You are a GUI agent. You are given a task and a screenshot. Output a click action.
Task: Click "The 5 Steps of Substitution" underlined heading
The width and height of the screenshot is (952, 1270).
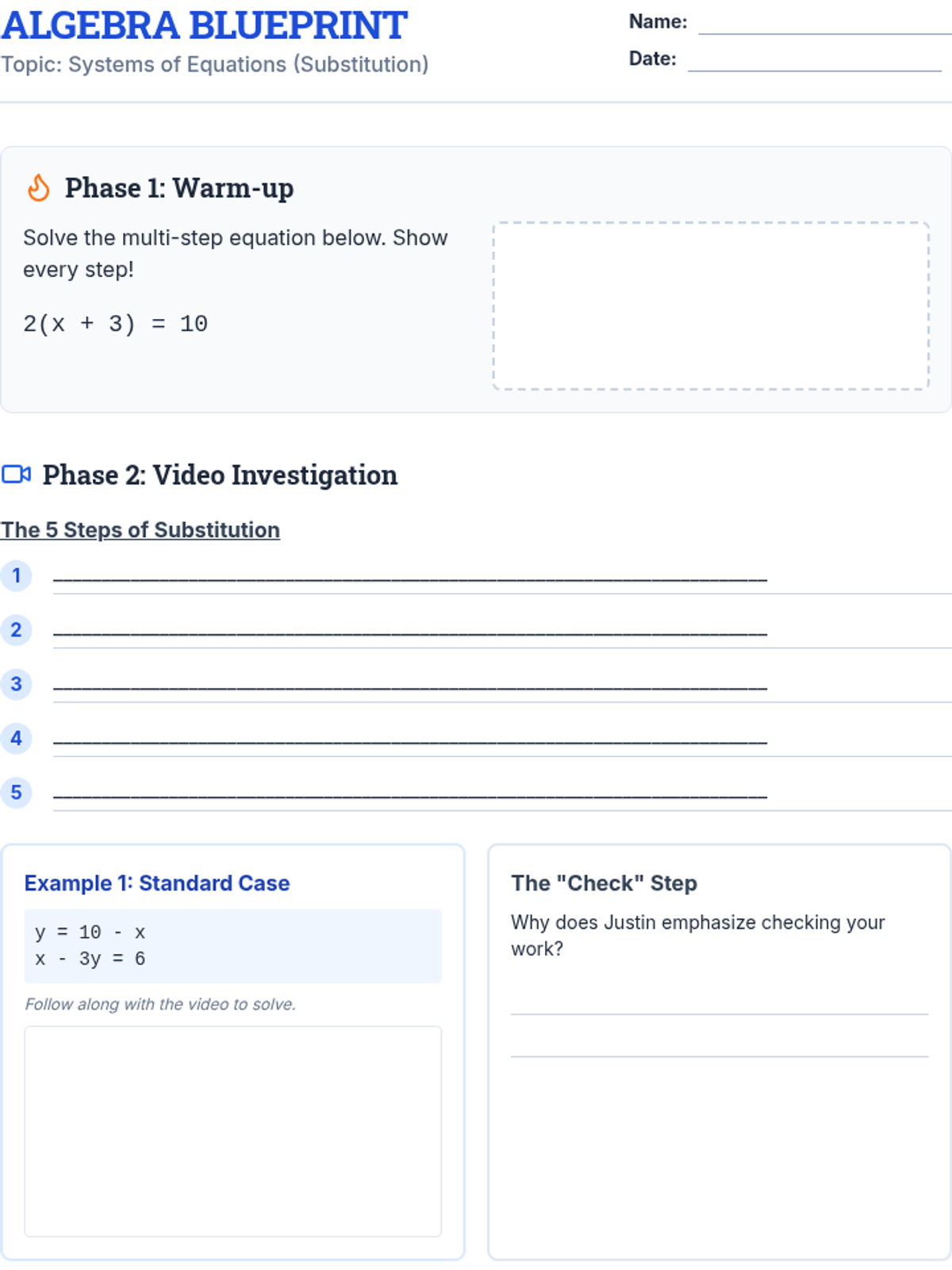(x=140, y=529)
